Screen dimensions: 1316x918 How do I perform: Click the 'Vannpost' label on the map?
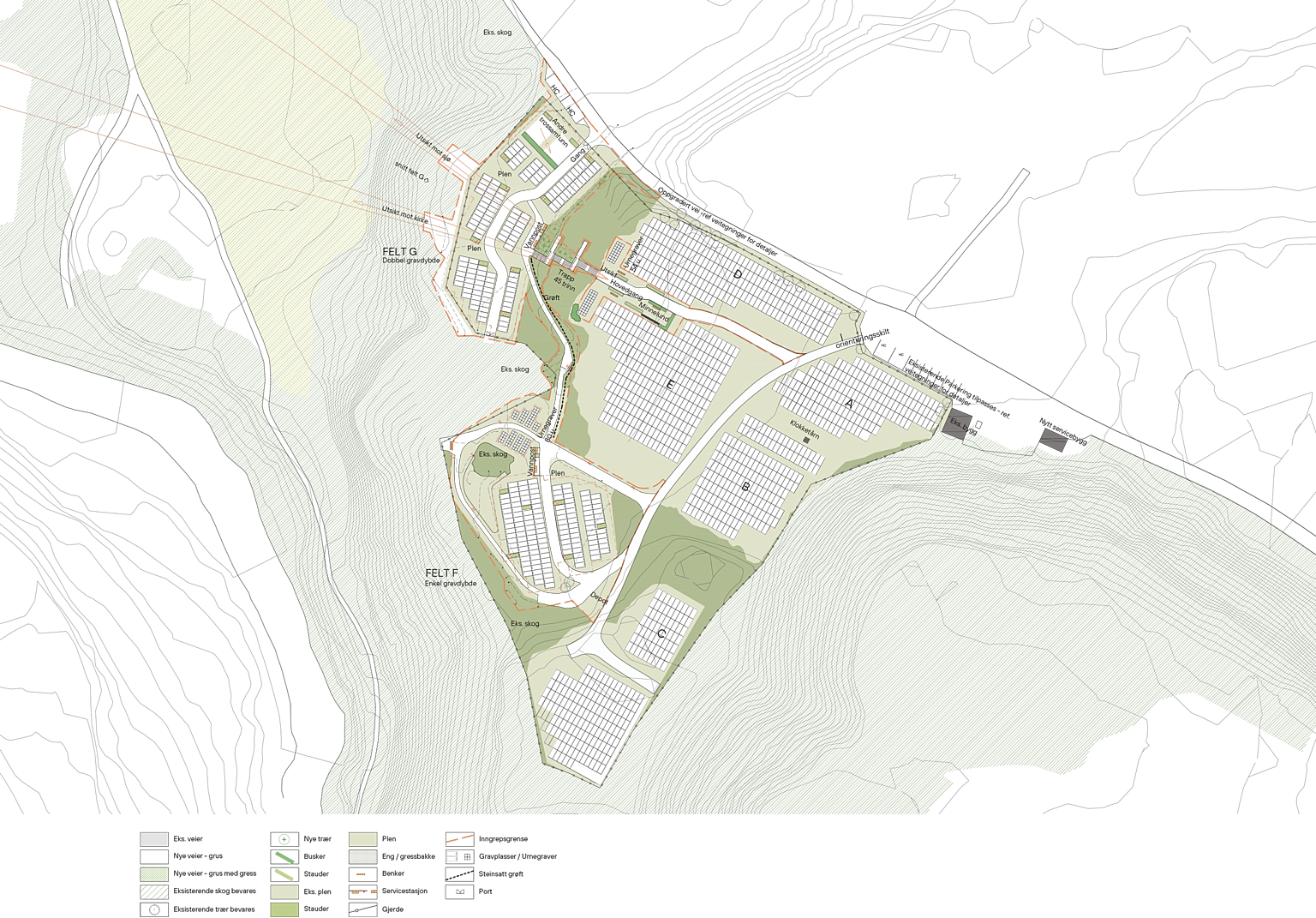point(413,171)
